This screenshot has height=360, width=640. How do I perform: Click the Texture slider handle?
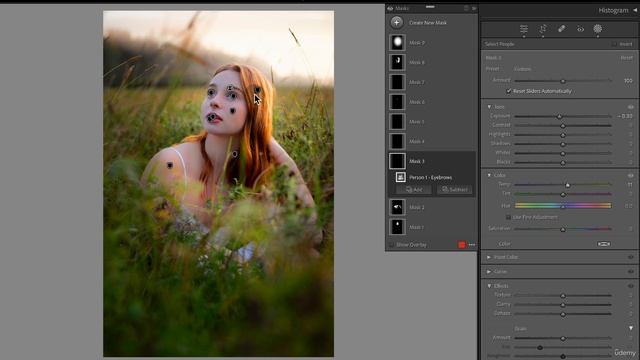pos(563,295)
